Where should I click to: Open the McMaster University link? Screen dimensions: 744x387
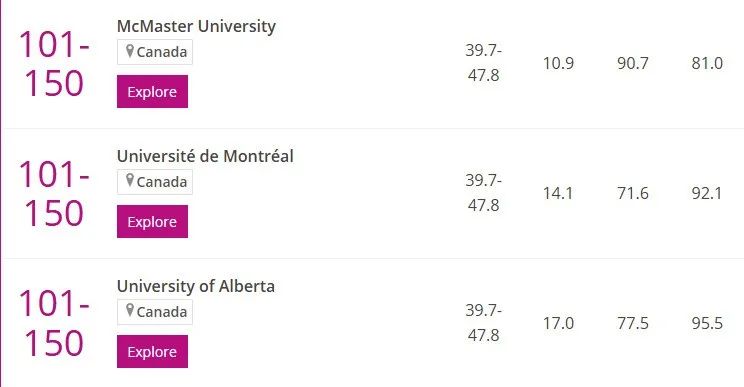[196, 26]
